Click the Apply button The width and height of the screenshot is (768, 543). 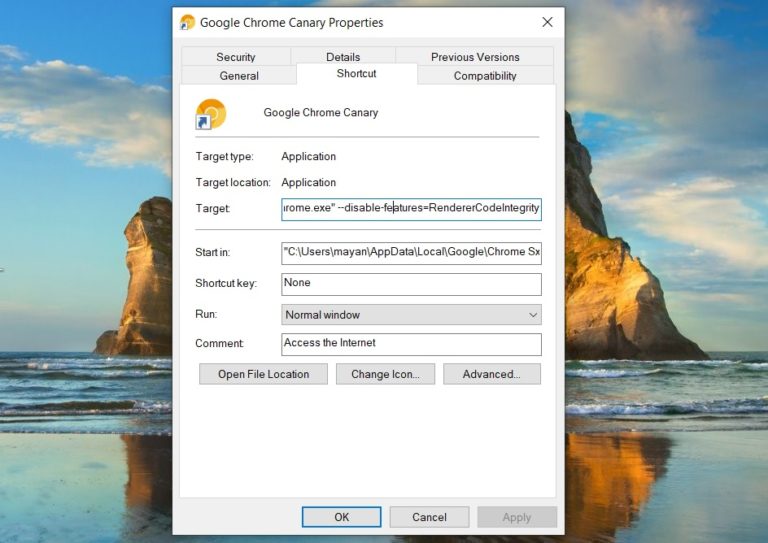[x=517, y=517]
